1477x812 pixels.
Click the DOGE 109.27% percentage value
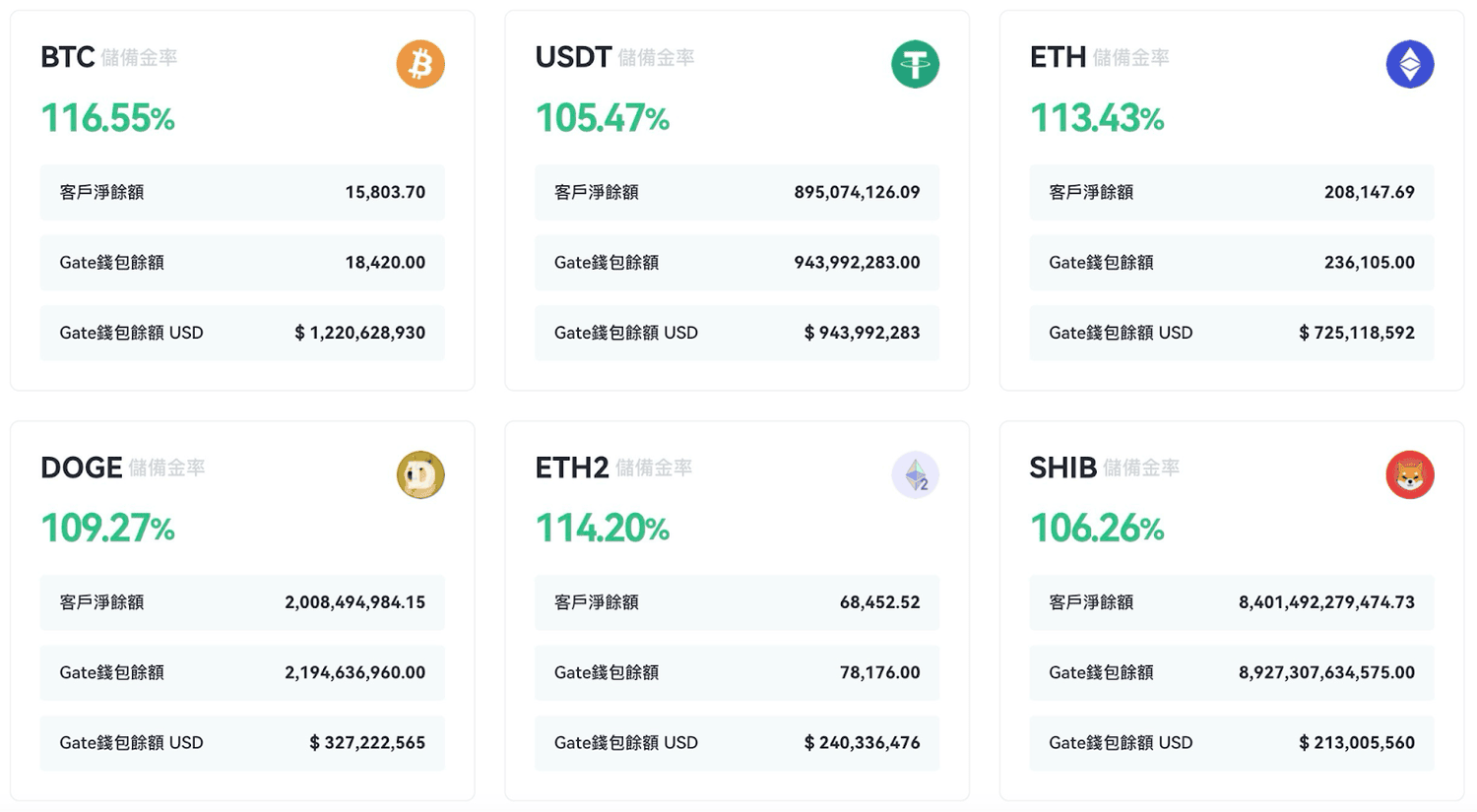pos(107,529)
